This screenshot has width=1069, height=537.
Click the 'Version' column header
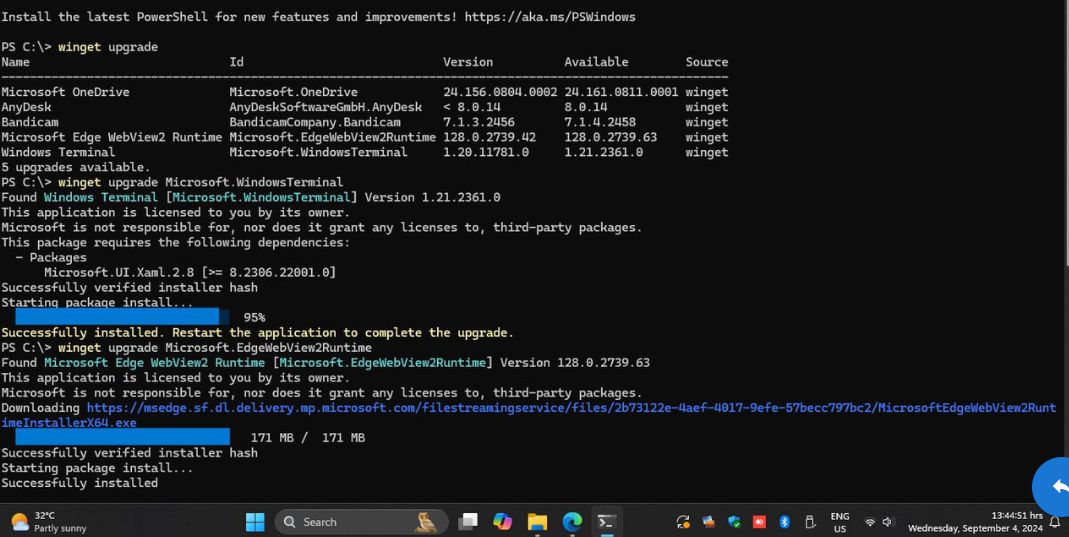click(x=468, y=62)
